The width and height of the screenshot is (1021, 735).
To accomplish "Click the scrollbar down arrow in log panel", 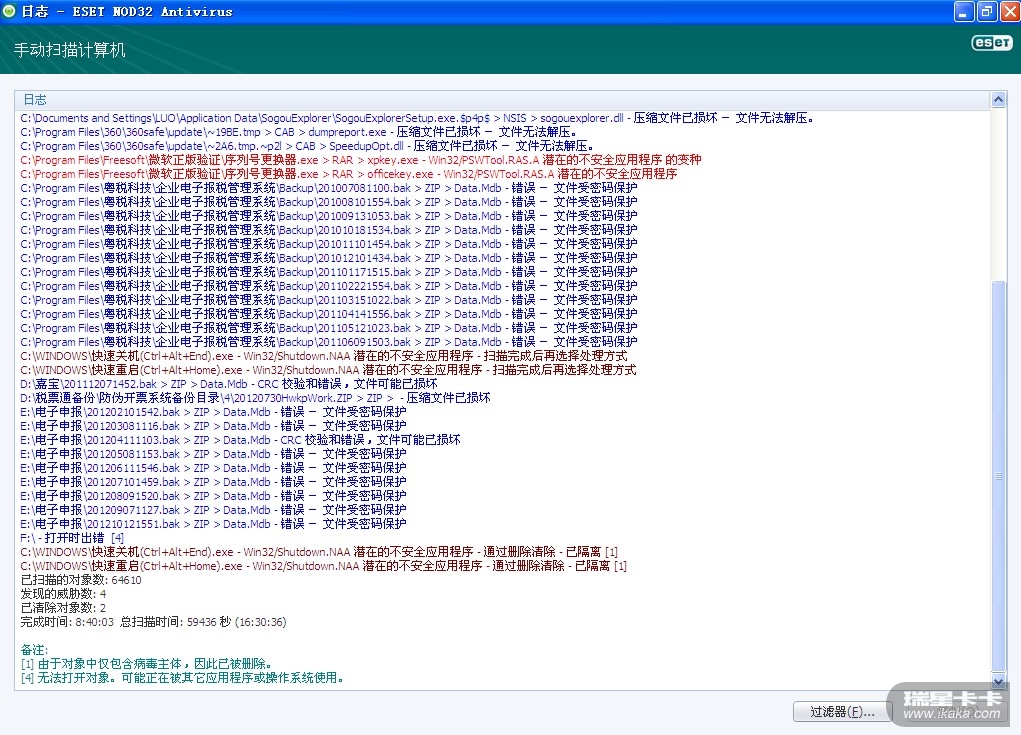I will 998,682.
